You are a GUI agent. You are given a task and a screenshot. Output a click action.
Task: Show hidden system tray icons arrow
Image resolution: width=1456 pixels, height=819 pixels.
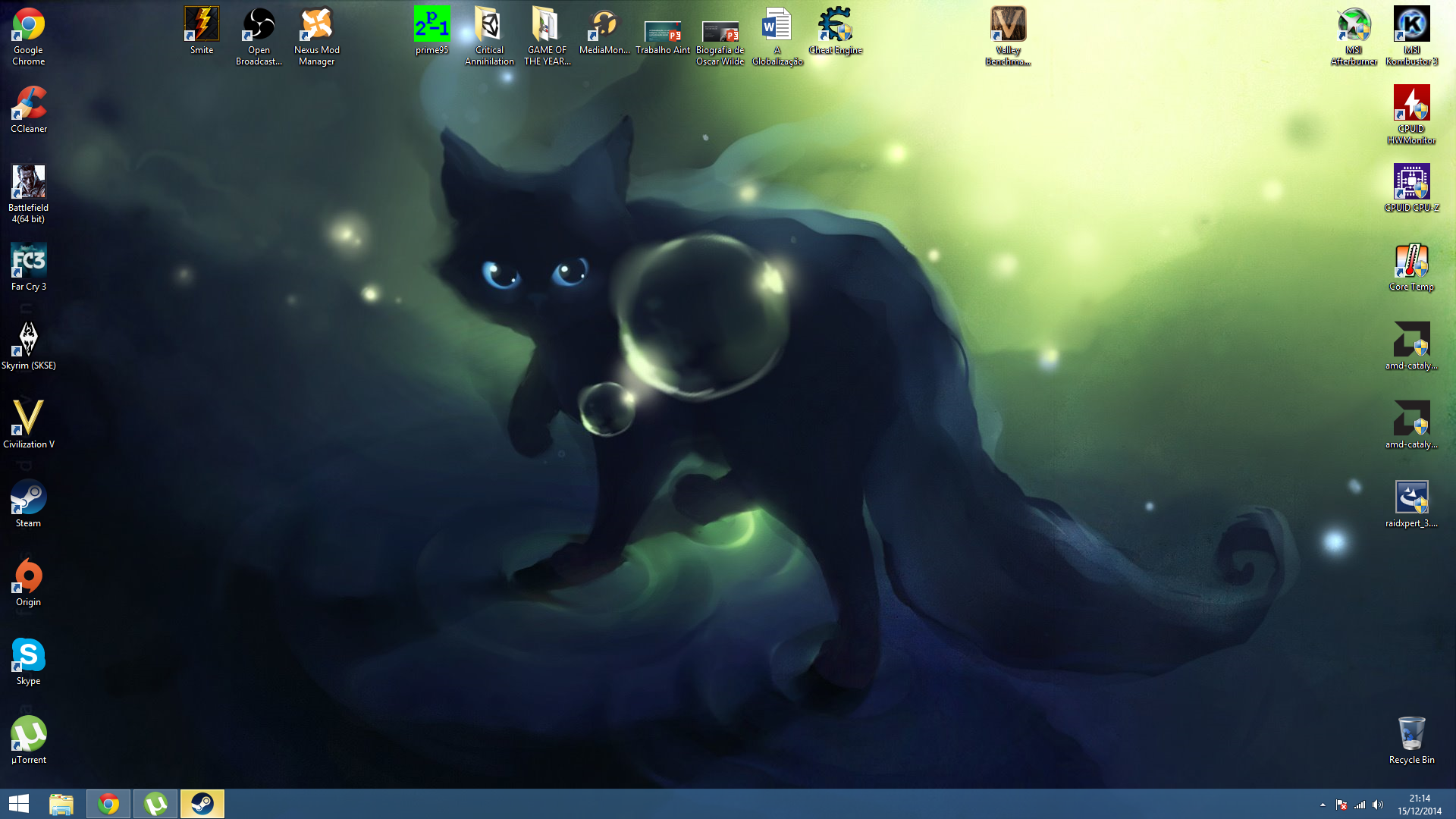1323,805
